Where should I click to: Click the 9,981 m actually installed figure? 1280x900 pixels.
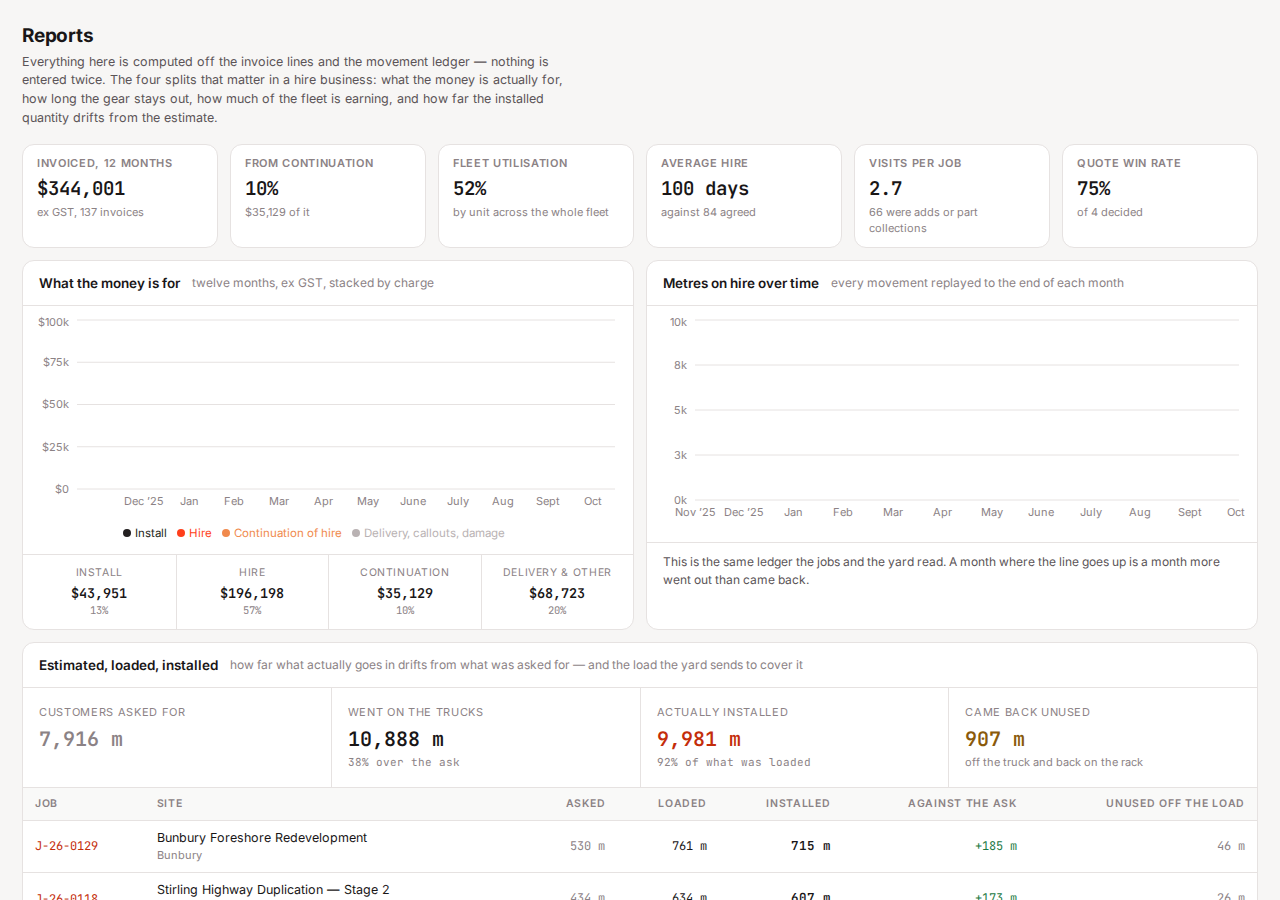[x=699, y=739]
